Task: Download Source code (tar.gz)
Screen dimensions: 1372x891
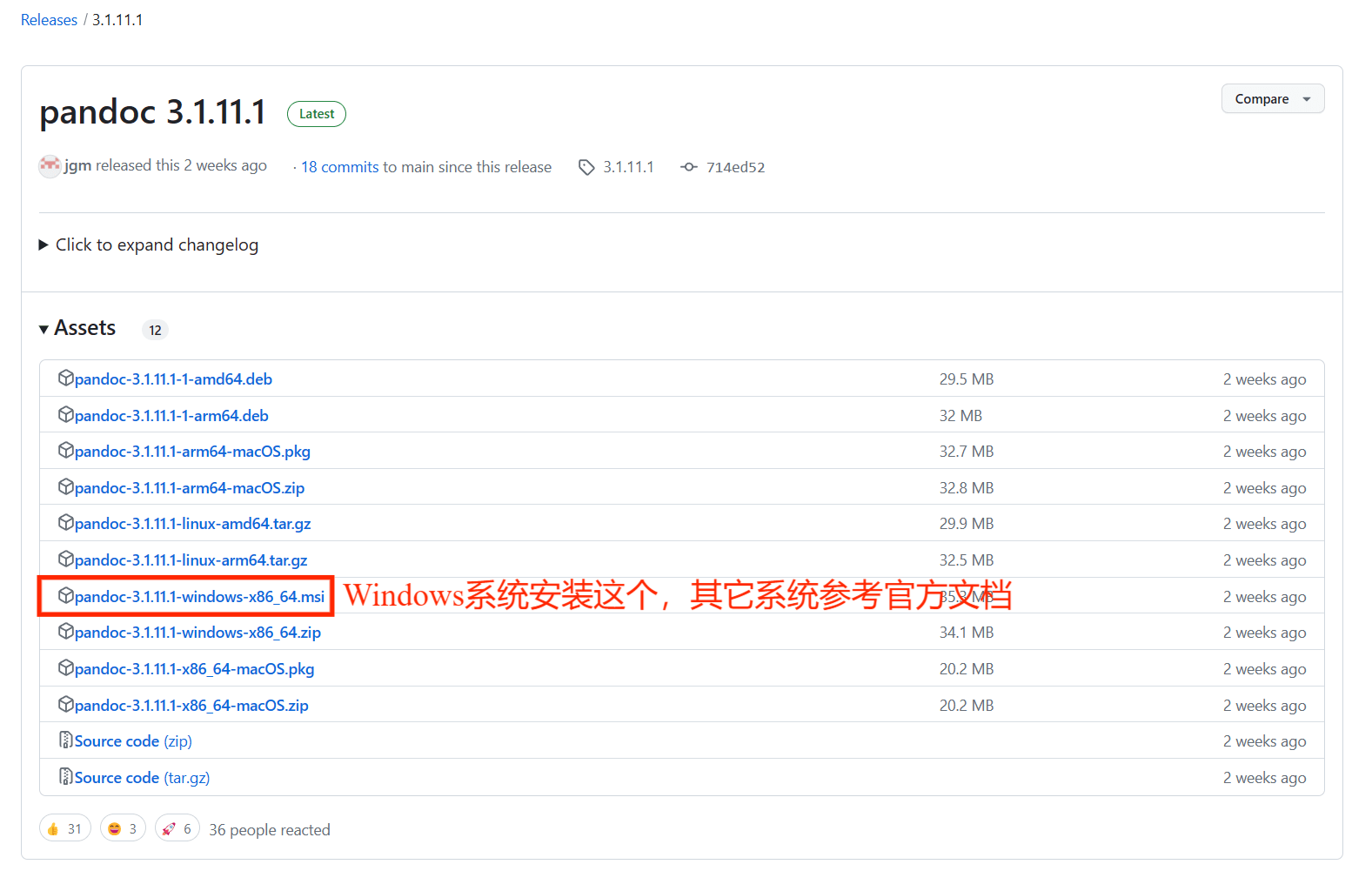Action: [x=142, y=778]
